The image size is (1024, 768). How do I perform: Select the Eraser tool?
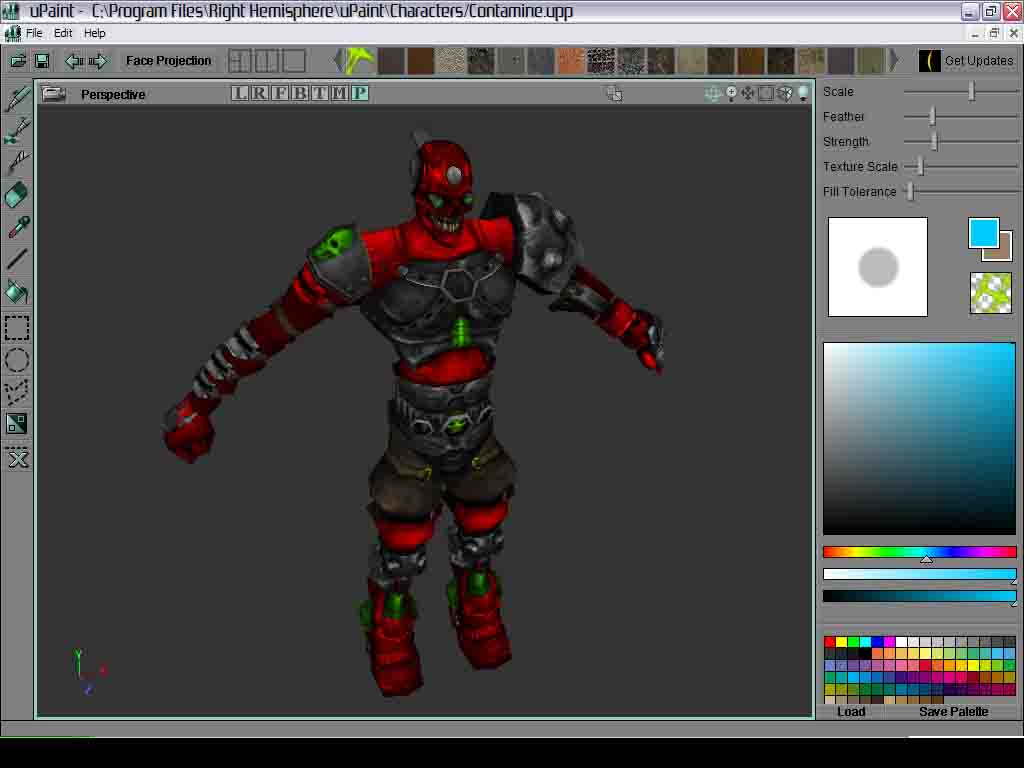coord(15,195)
